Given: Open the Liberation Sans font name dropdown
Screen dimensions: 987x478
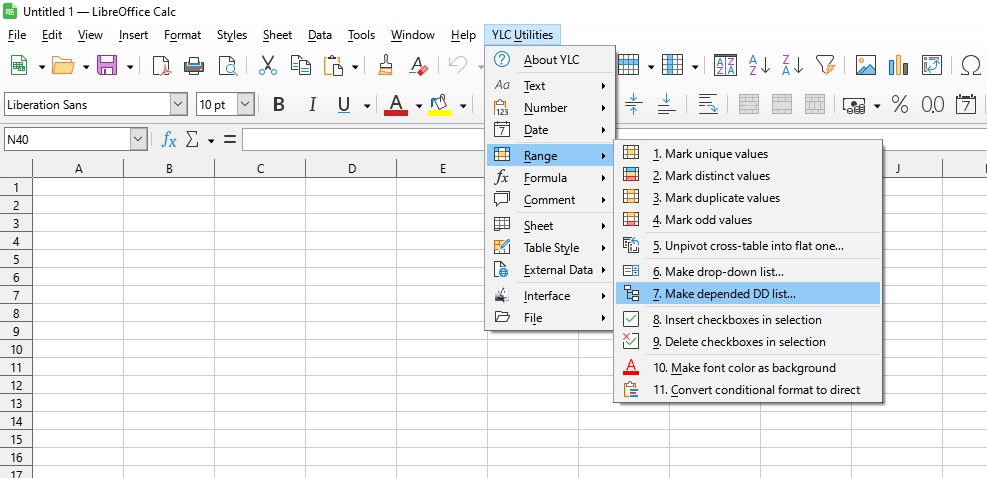Looking at the screenshot, I should pyautogui.click(x=179, y=105).
